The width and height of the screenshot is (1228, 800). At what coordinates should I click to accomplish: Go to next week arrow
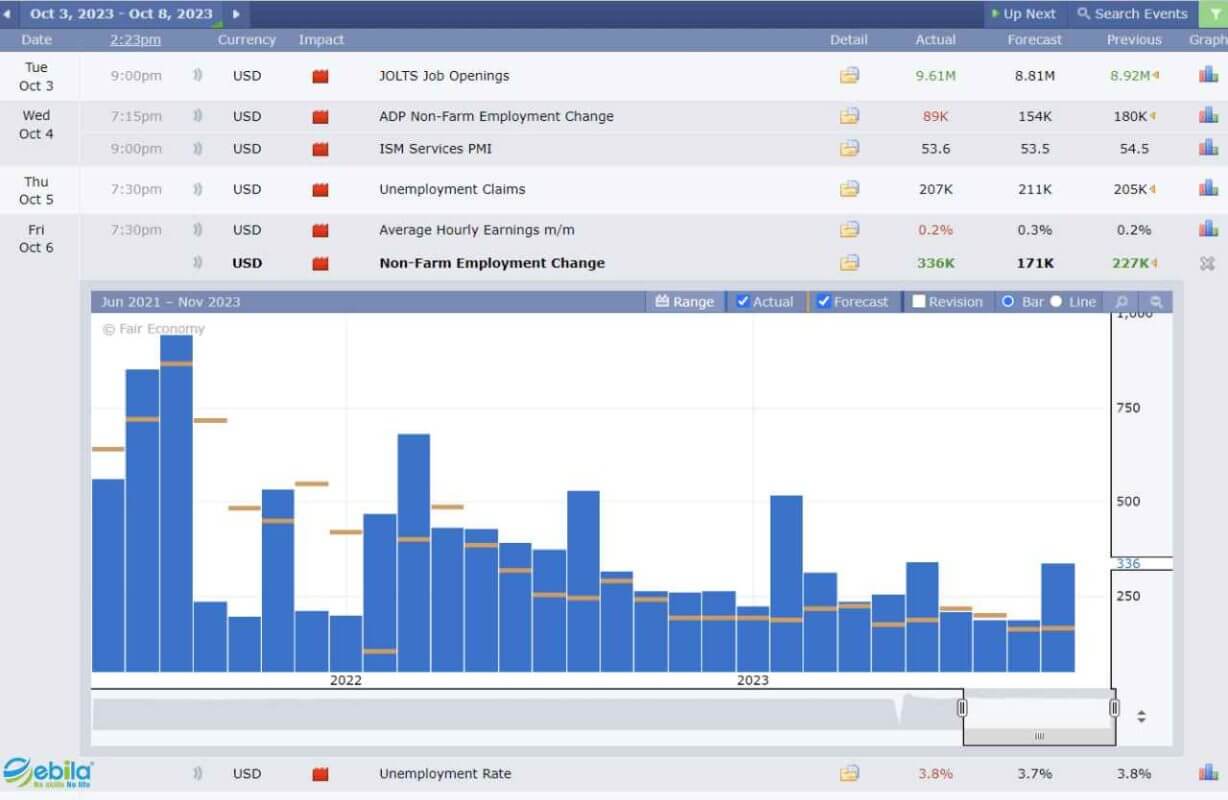pyautogui.click(x=236, y=14)
